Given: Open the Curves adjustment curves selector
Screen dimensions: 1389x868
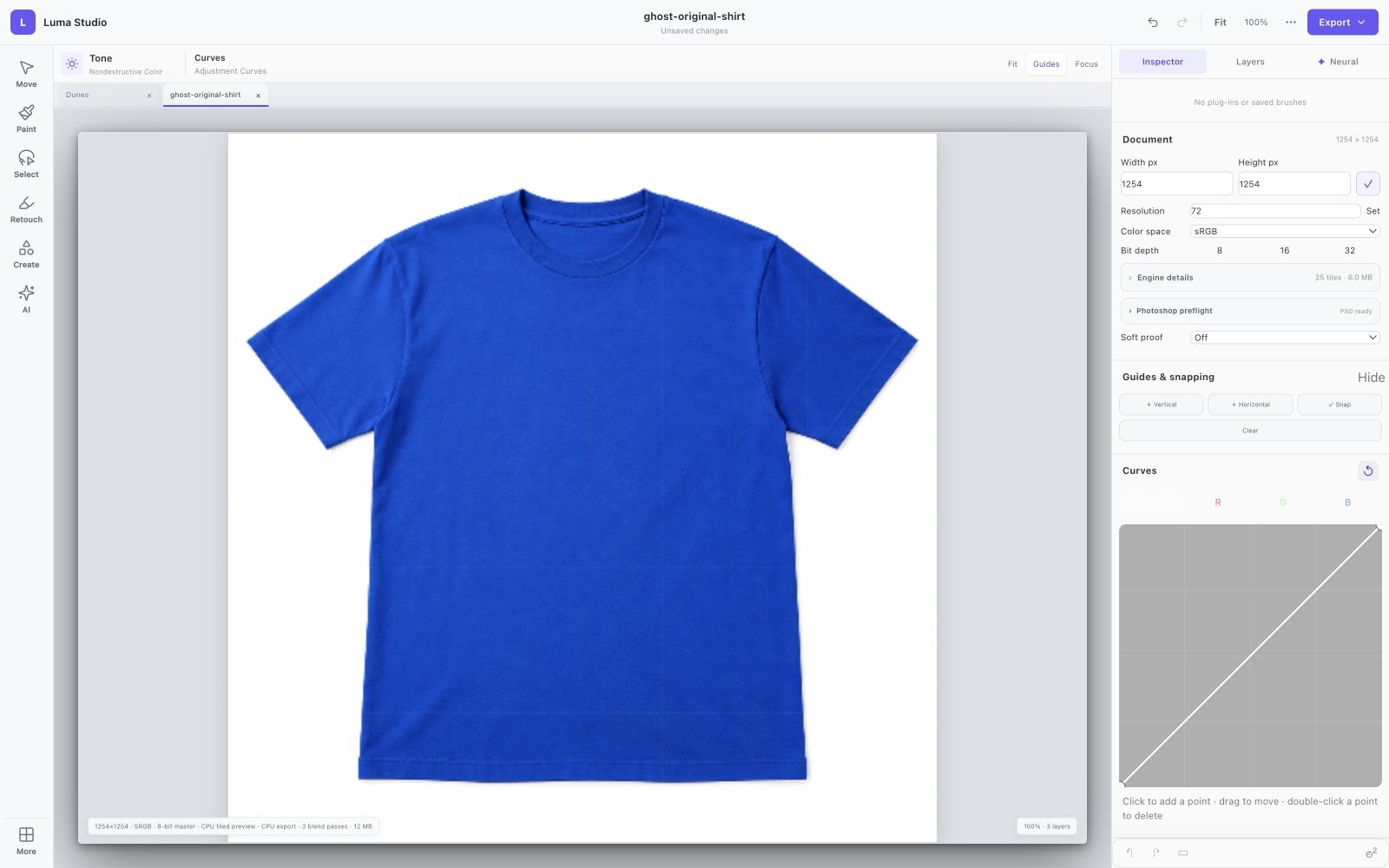Looking at the screenshot, I should 230,64.
